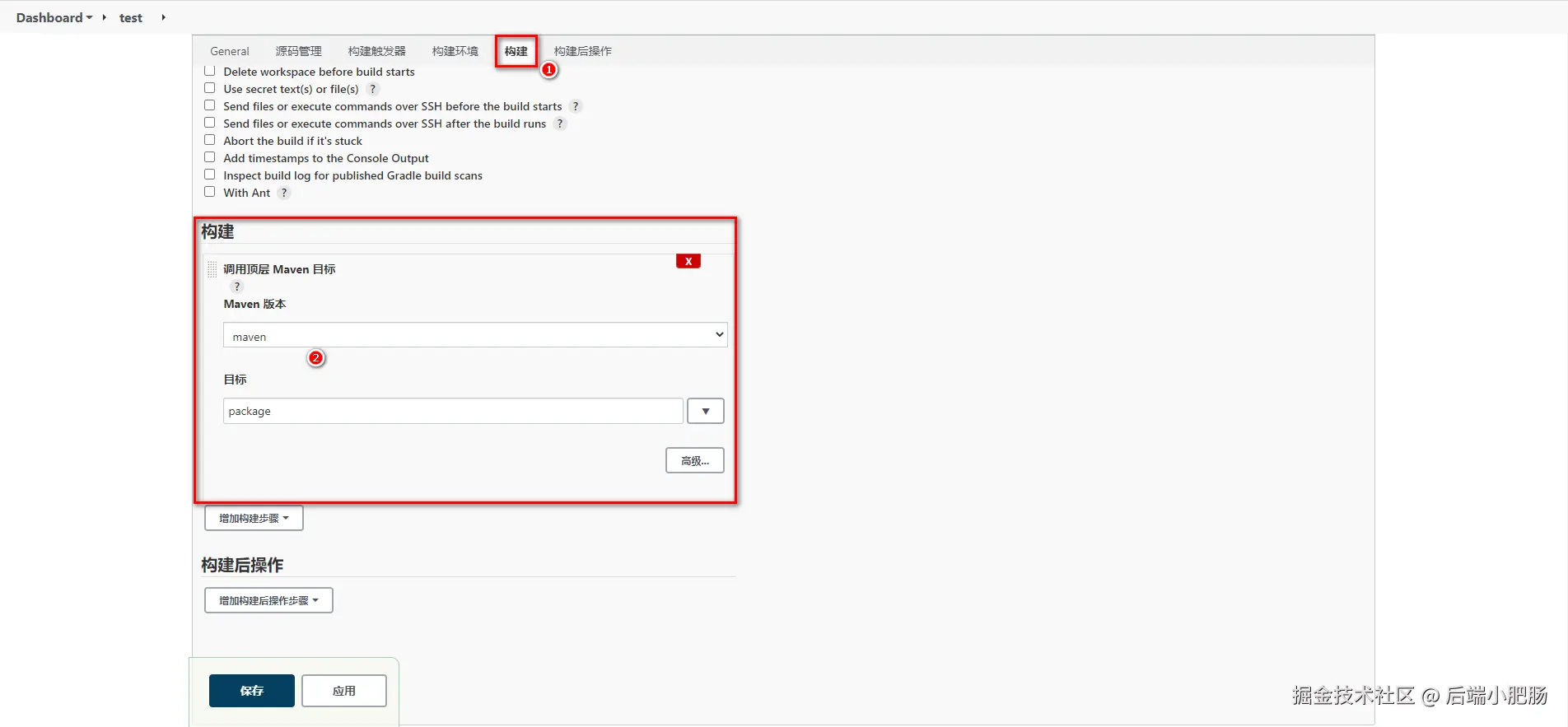The image size is (1568, 727).
Task: Open help for Use secret text(s) or file(s)
Action: point(372,89)
